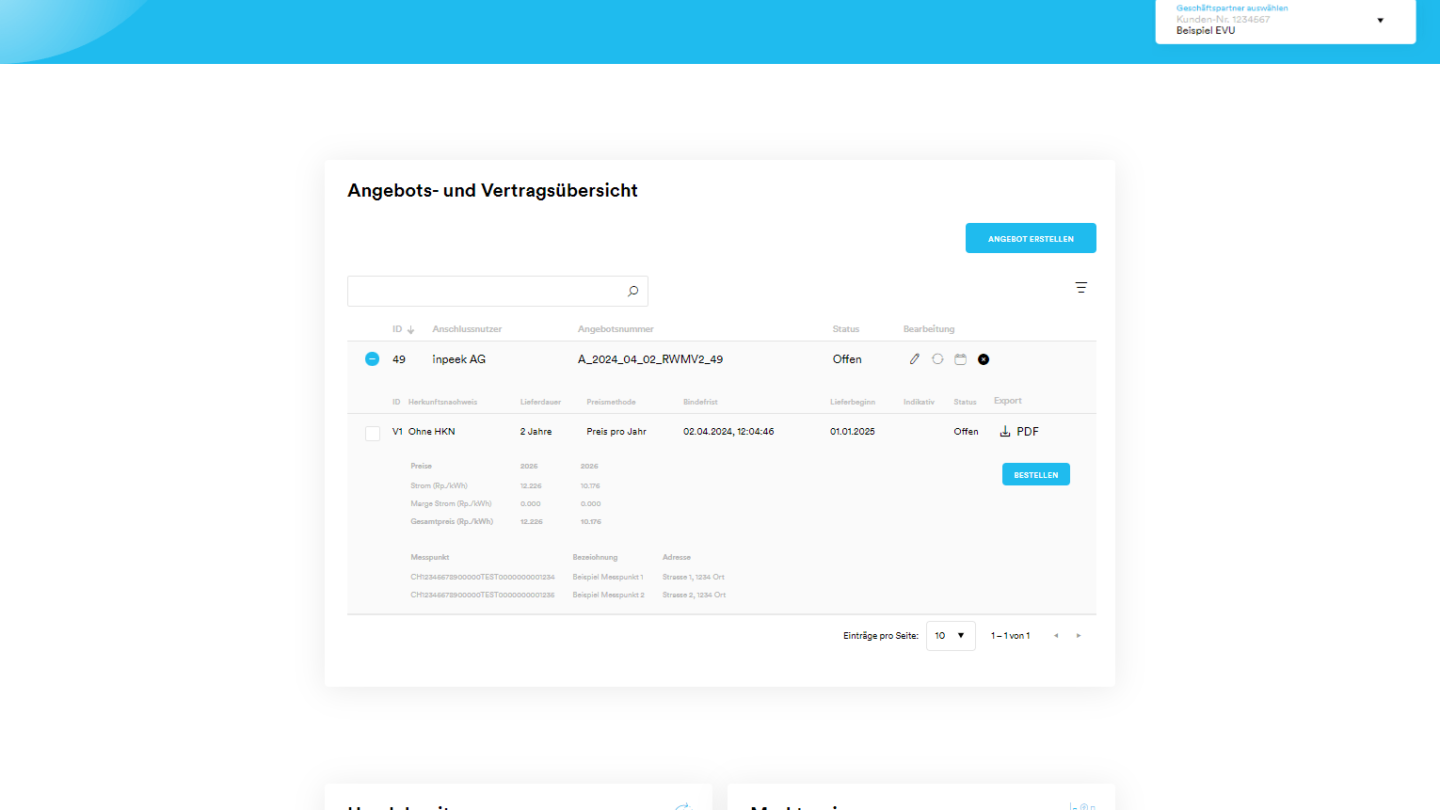
Task: Click the Anschlussnutzer column header
Action: pos(467,329)
